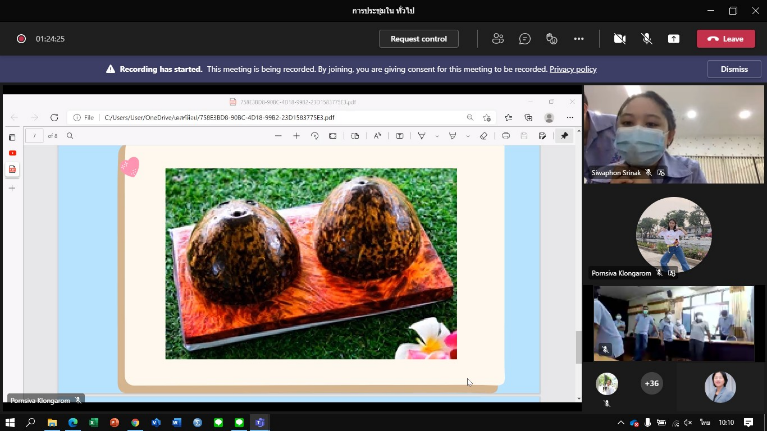Unpin the PDF toolbar
This screenshot has height=431, width=767.
[x=564, y=136]
